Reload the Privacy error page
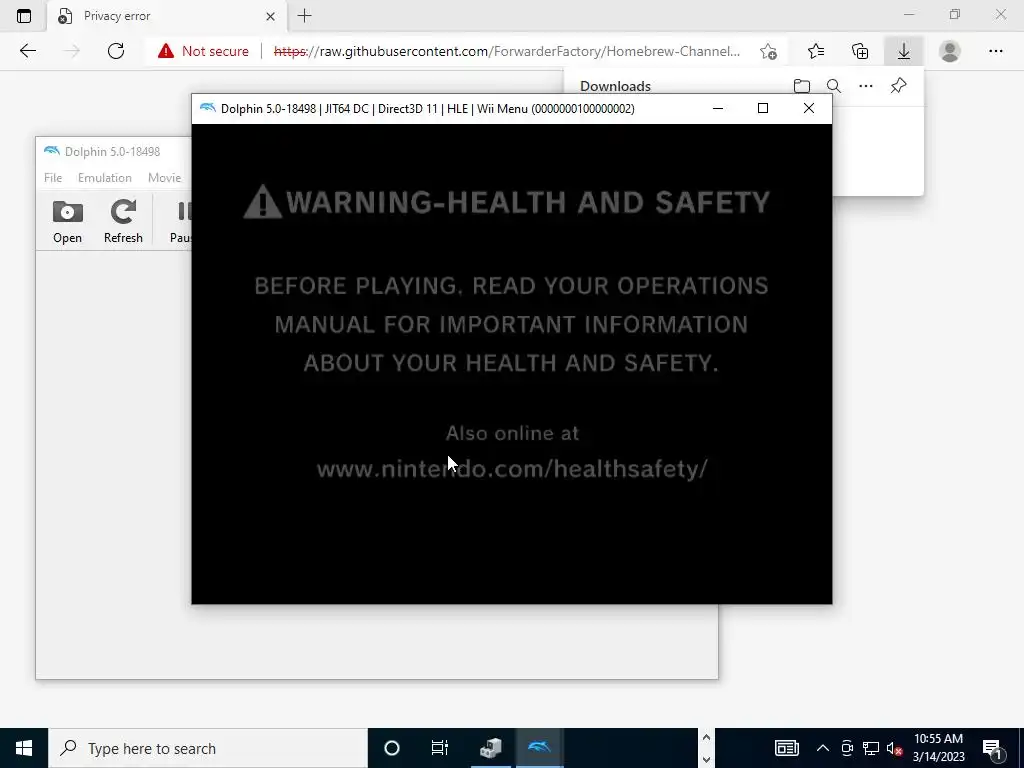The height and width of the screenshot is (768, 1024). click(x=116, y=51)
